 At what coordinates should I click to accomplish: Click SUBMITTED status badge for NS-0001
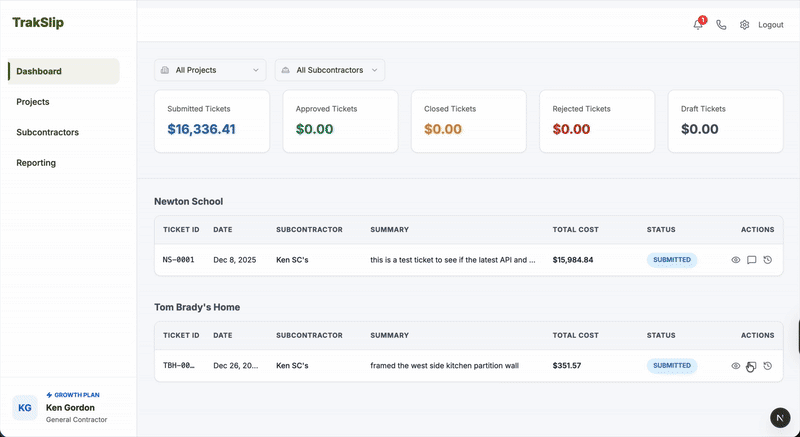coord(672,260)
